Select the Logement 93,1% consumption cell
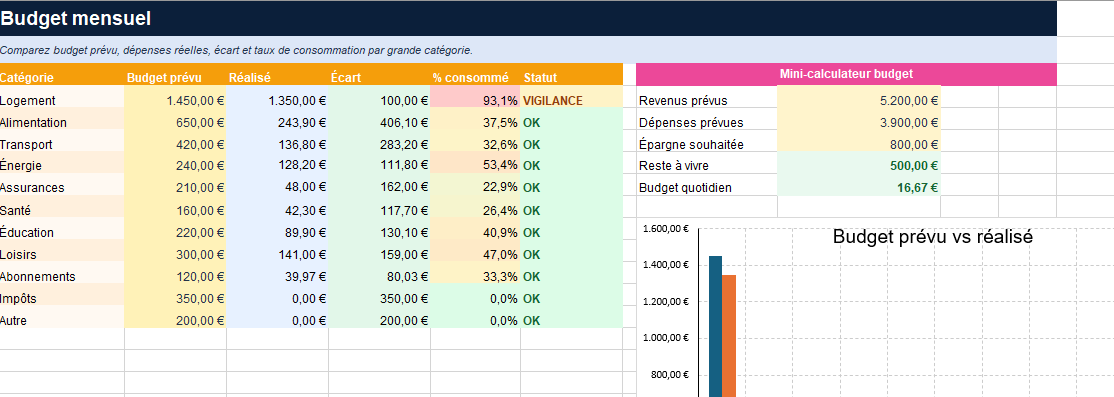Screen dimensions: 1114x397 coord(475,101)
